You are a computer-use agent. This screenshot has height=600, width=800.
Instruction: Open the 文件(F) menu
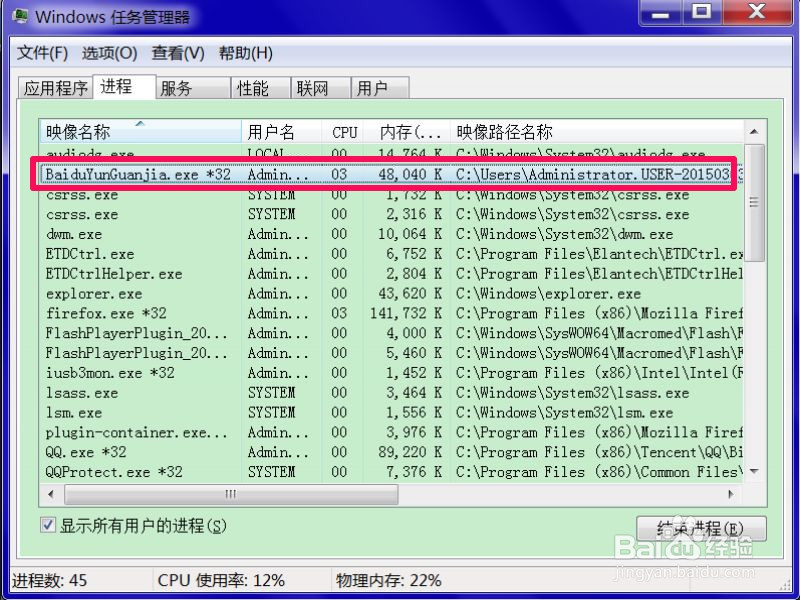pos(42,53)
